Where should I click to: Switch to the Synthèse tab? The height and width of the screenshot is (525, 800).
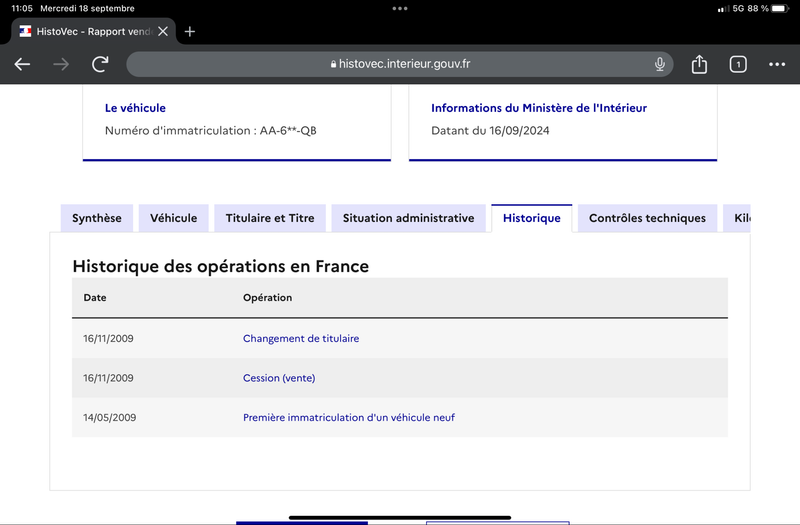pyautogui.click(x=97, y=218)
